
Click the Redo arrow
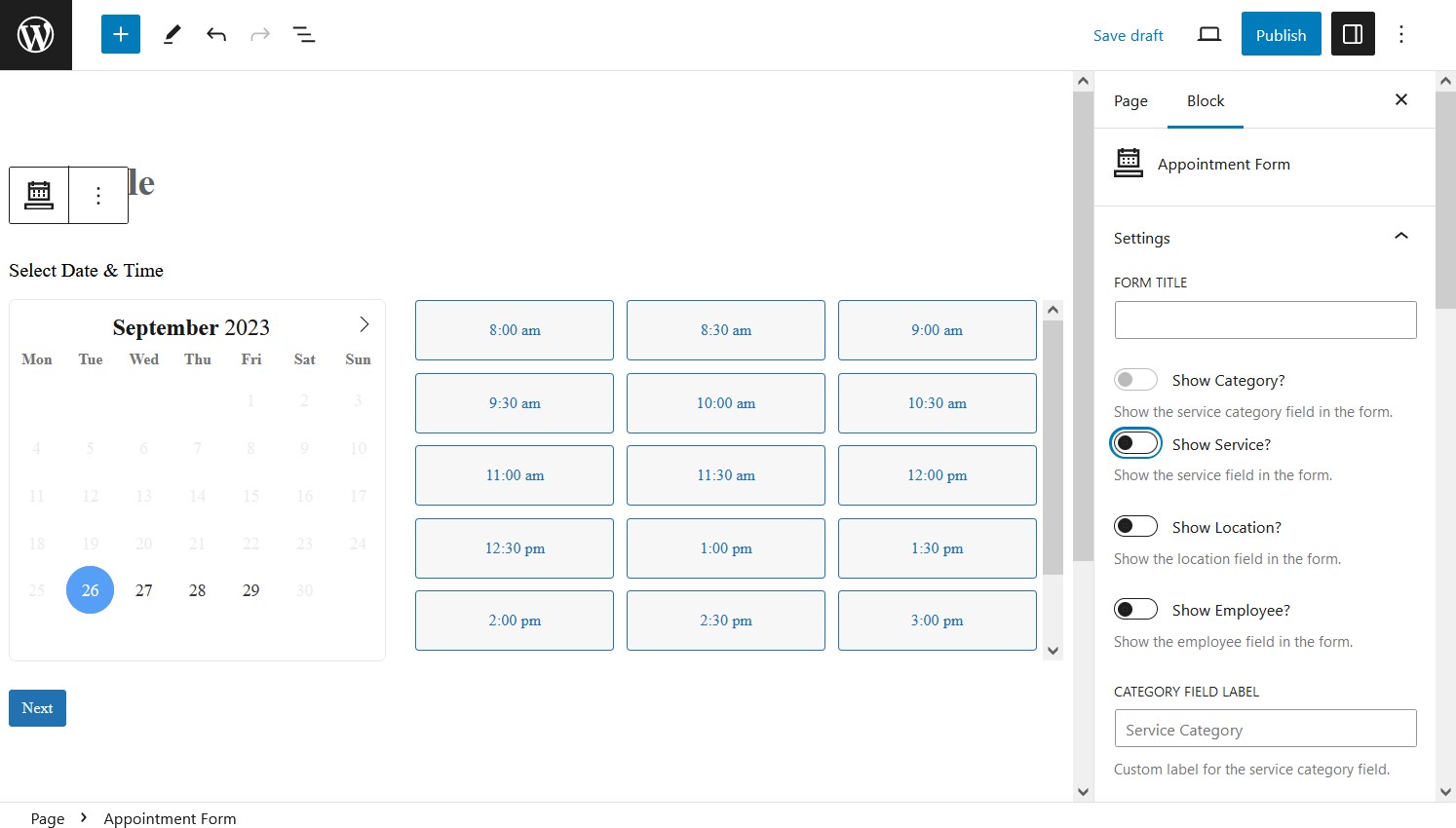(260, 35)
